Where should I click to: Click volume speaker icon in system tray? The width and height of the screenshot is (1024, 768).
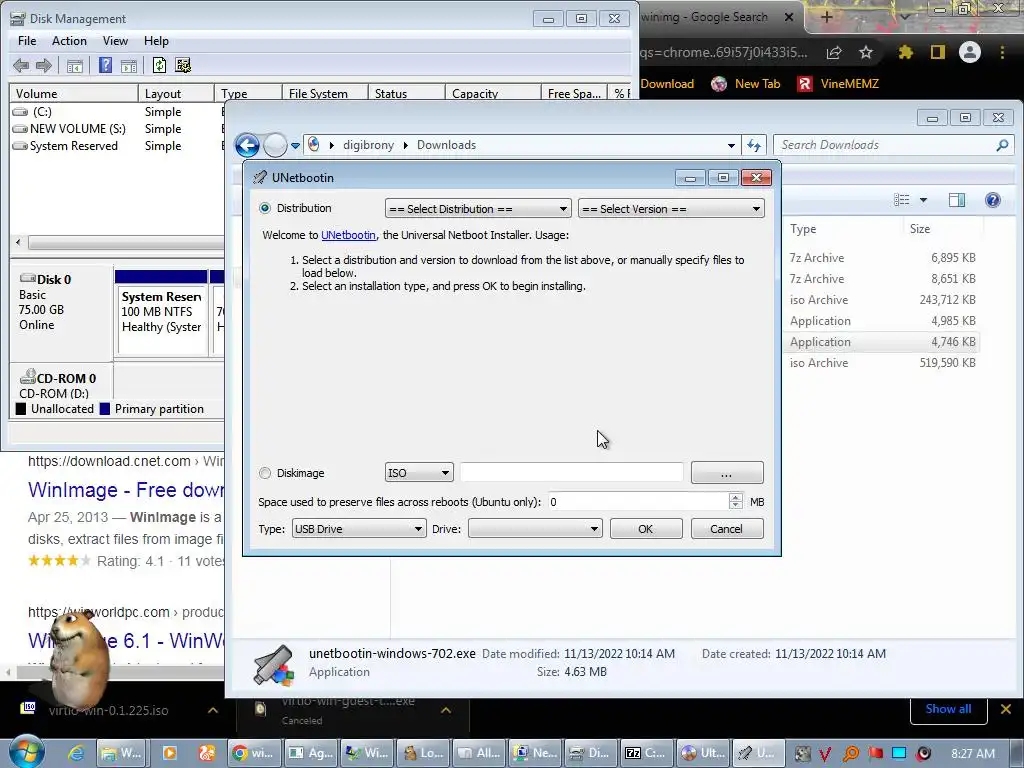(x=924, y=754)
